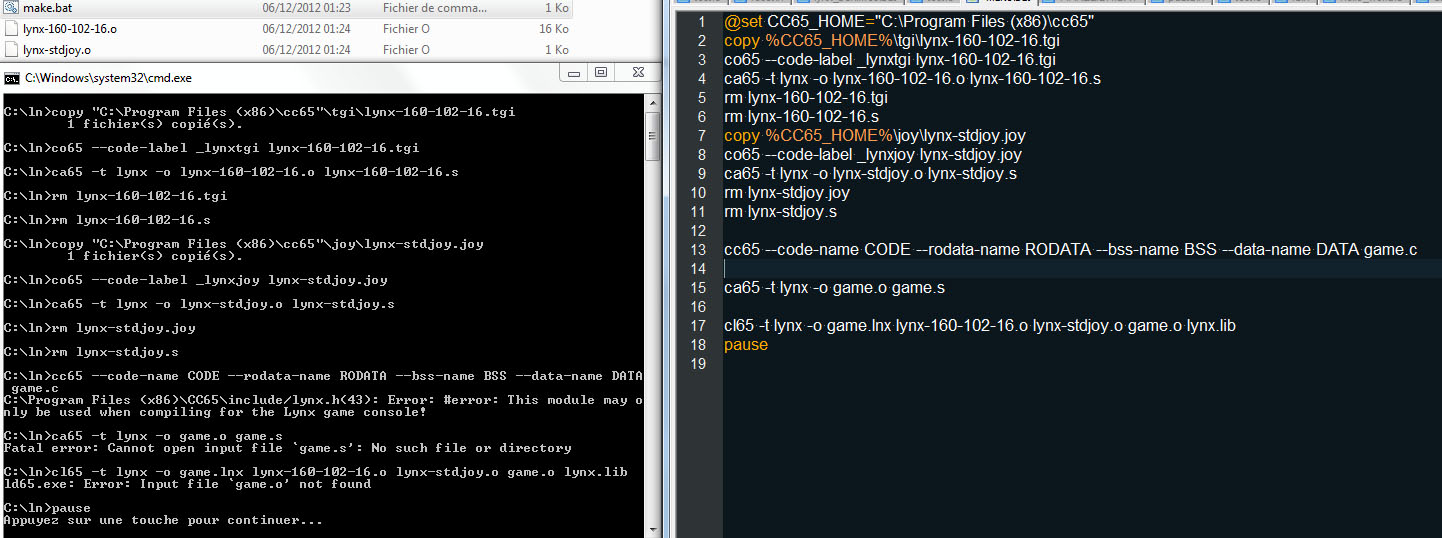Place cursor on the 'pause' command line
This screenshot has width=1442, height=538.
746,345
